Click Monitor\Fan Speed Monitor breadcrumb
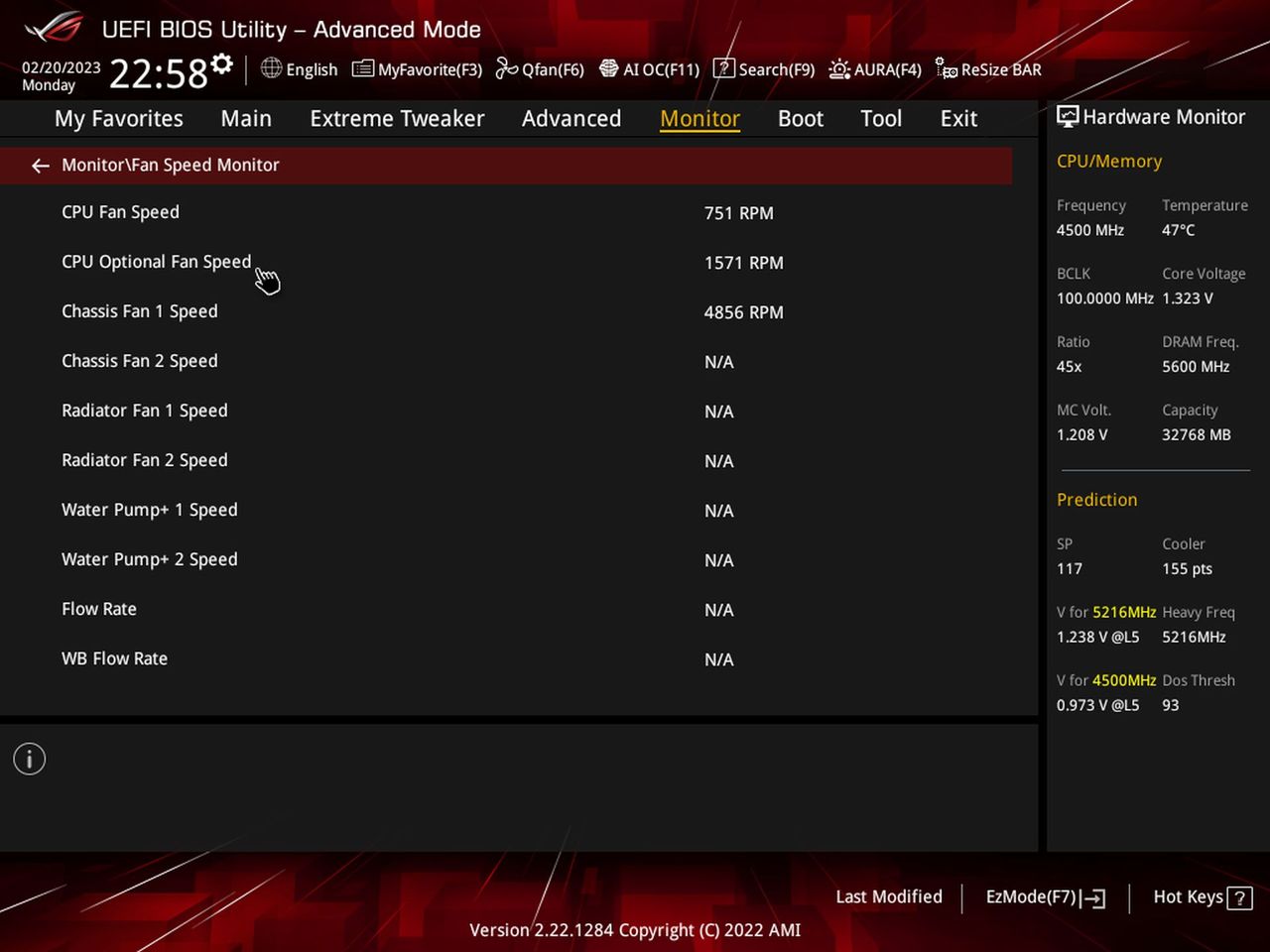Screen dimensions: 1270x952 click(171, 166)
